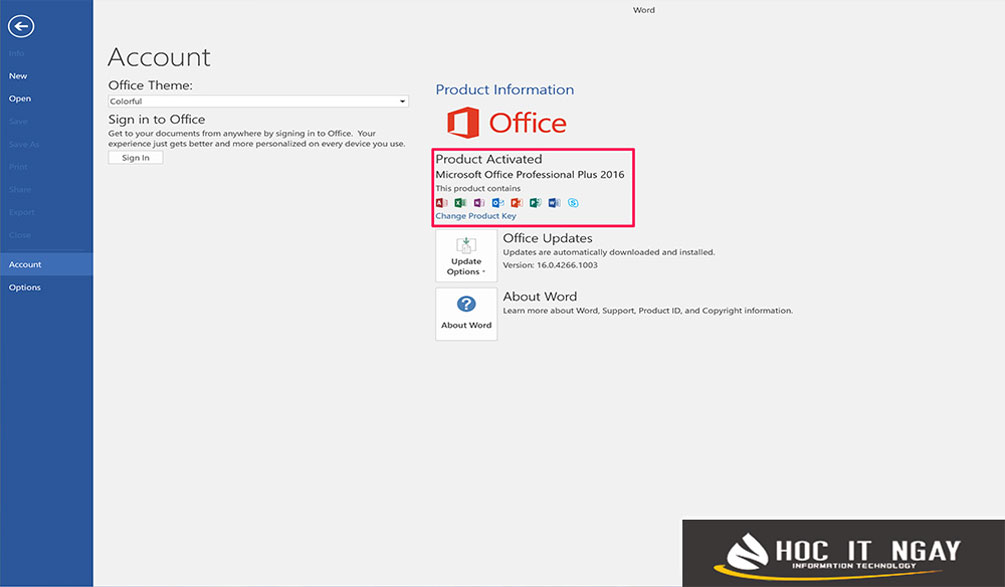Click the Skype for Business icon

(573, 203)
